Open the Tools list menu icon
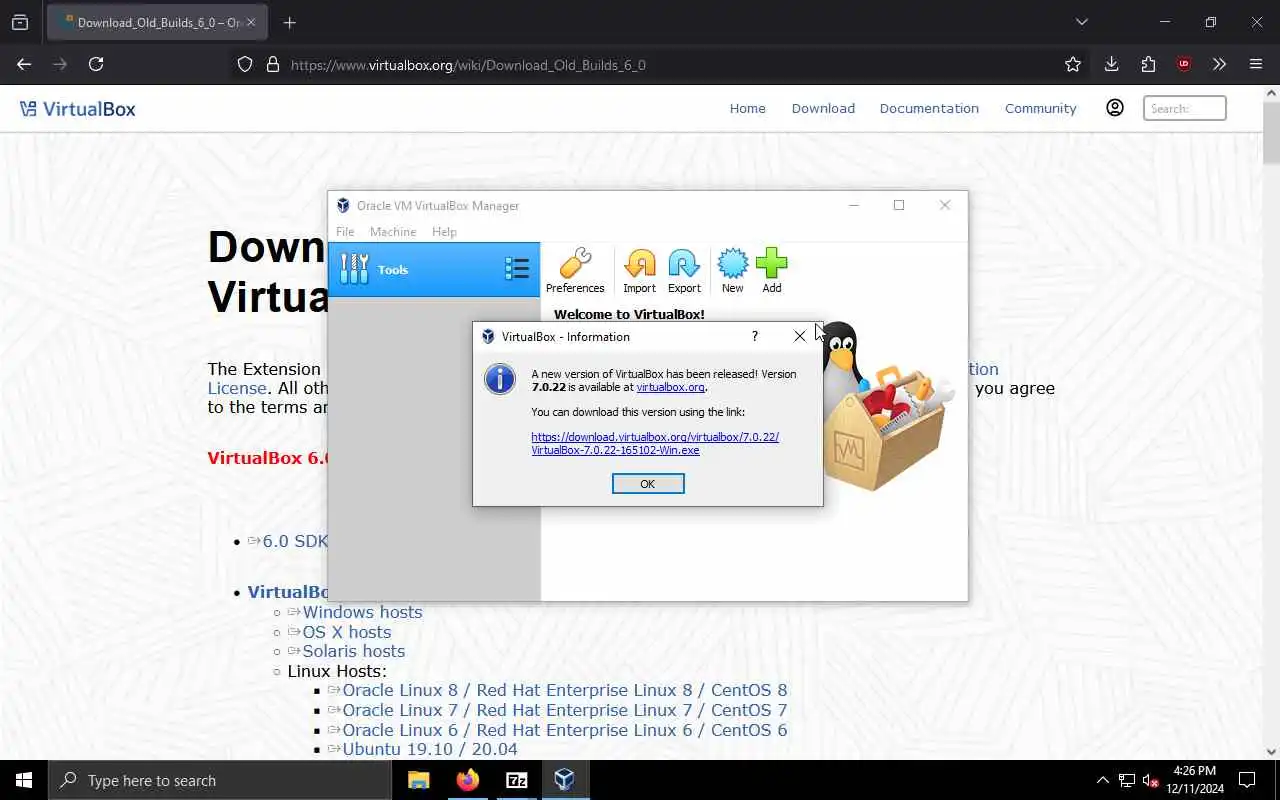This screenshot has width=1280, height=800. click(x=517, y=268)
